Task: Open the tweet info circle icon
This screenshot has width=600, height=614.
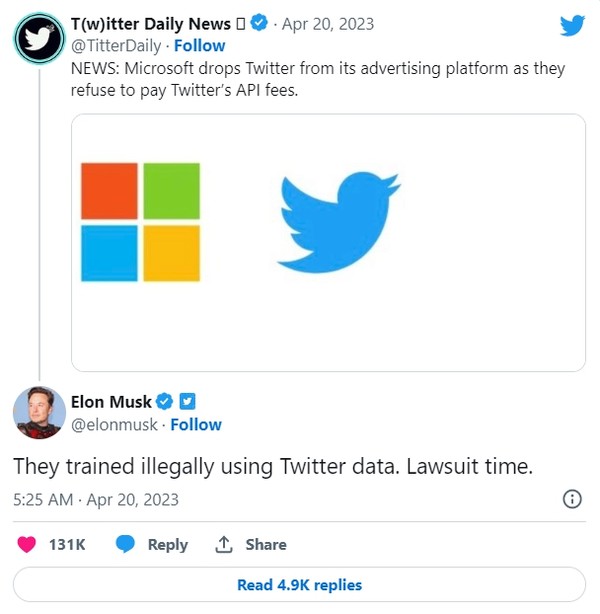Action: [x=573, y=498]
